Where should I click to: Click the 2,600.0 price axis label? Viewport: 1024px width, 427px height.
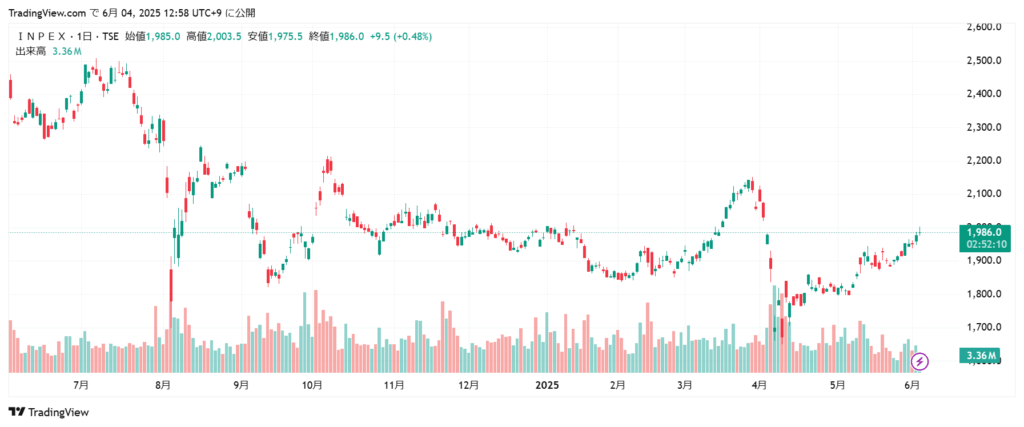[984, 27]
